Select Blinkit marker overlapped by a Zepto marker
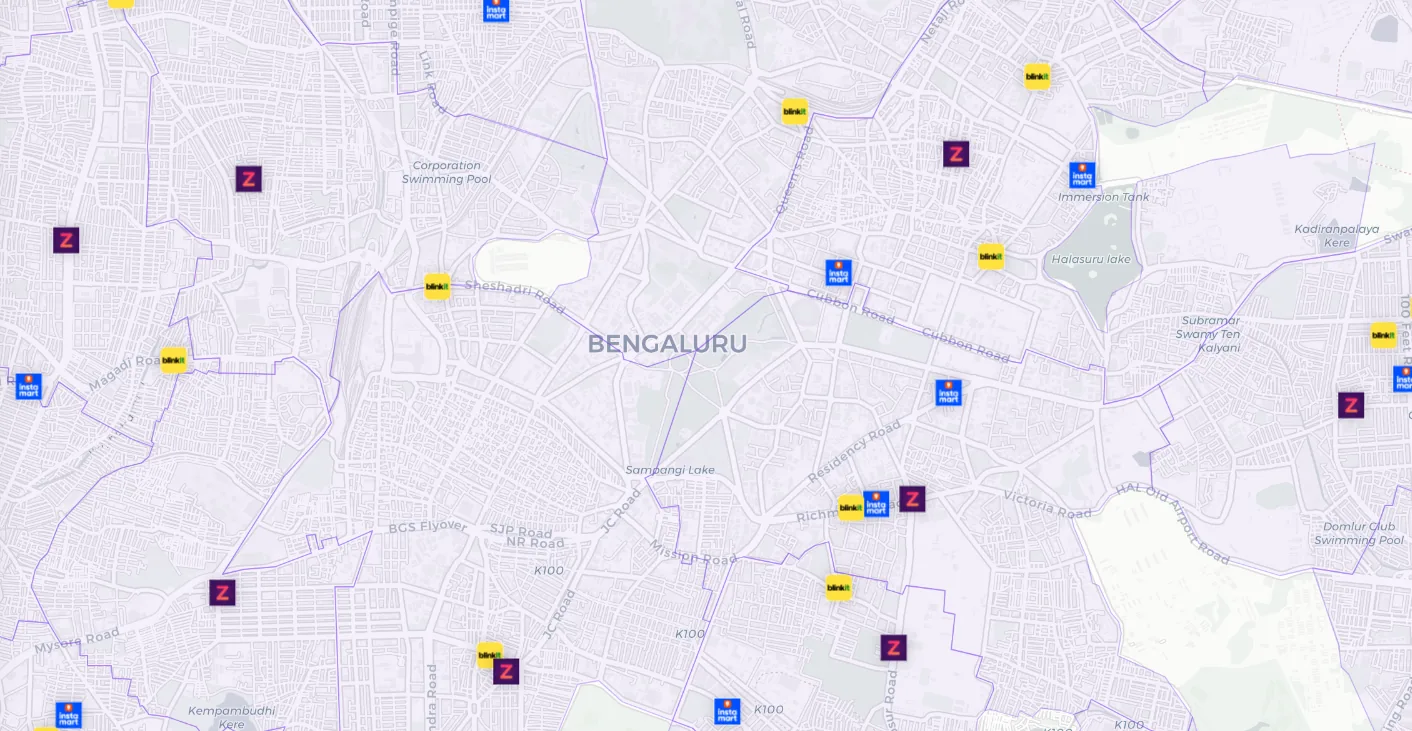Screen dimensions: 1412x731 point(488,655)
